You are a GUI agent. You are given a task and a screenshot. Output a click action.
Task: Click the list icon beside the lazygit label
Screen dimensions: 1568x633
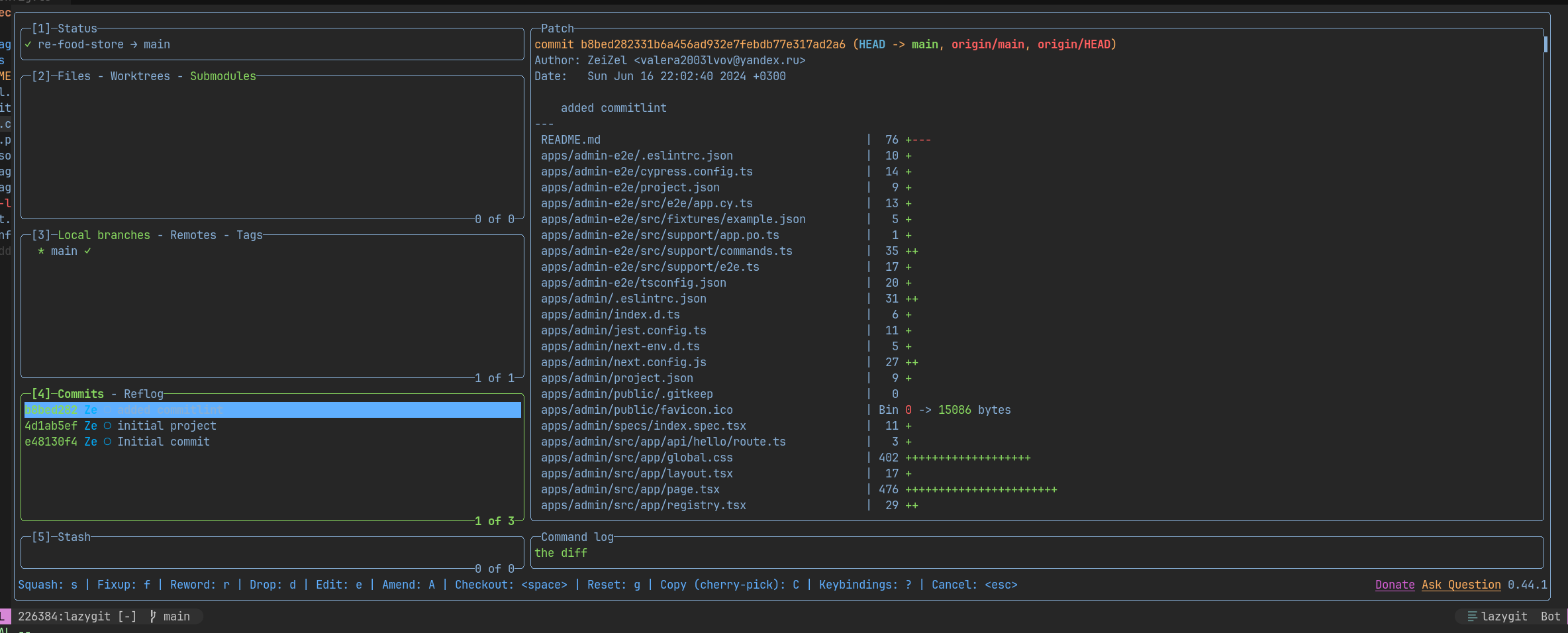click(x=1472, y=616)
